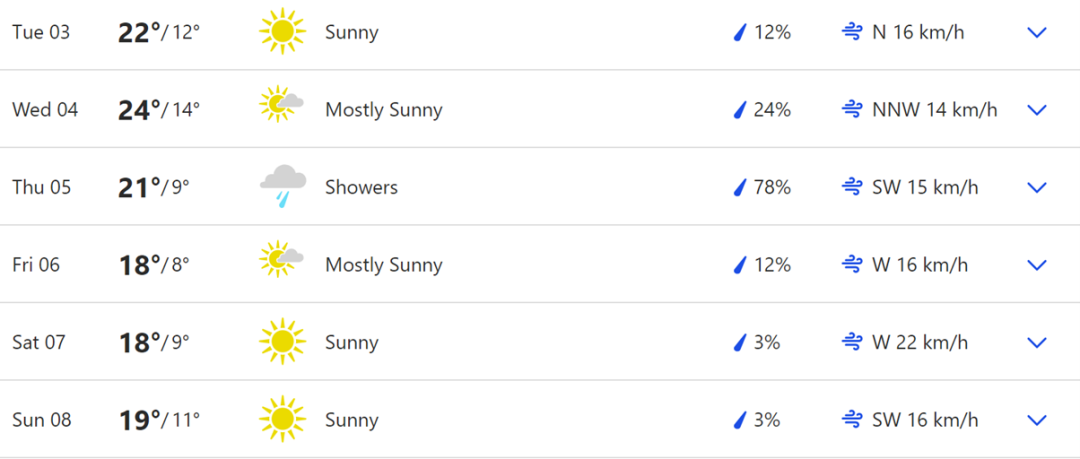Click the raindrop icon beside 24%
Image resolution: width=1080 pixels, height=459 pixels.
coord(740,110)
